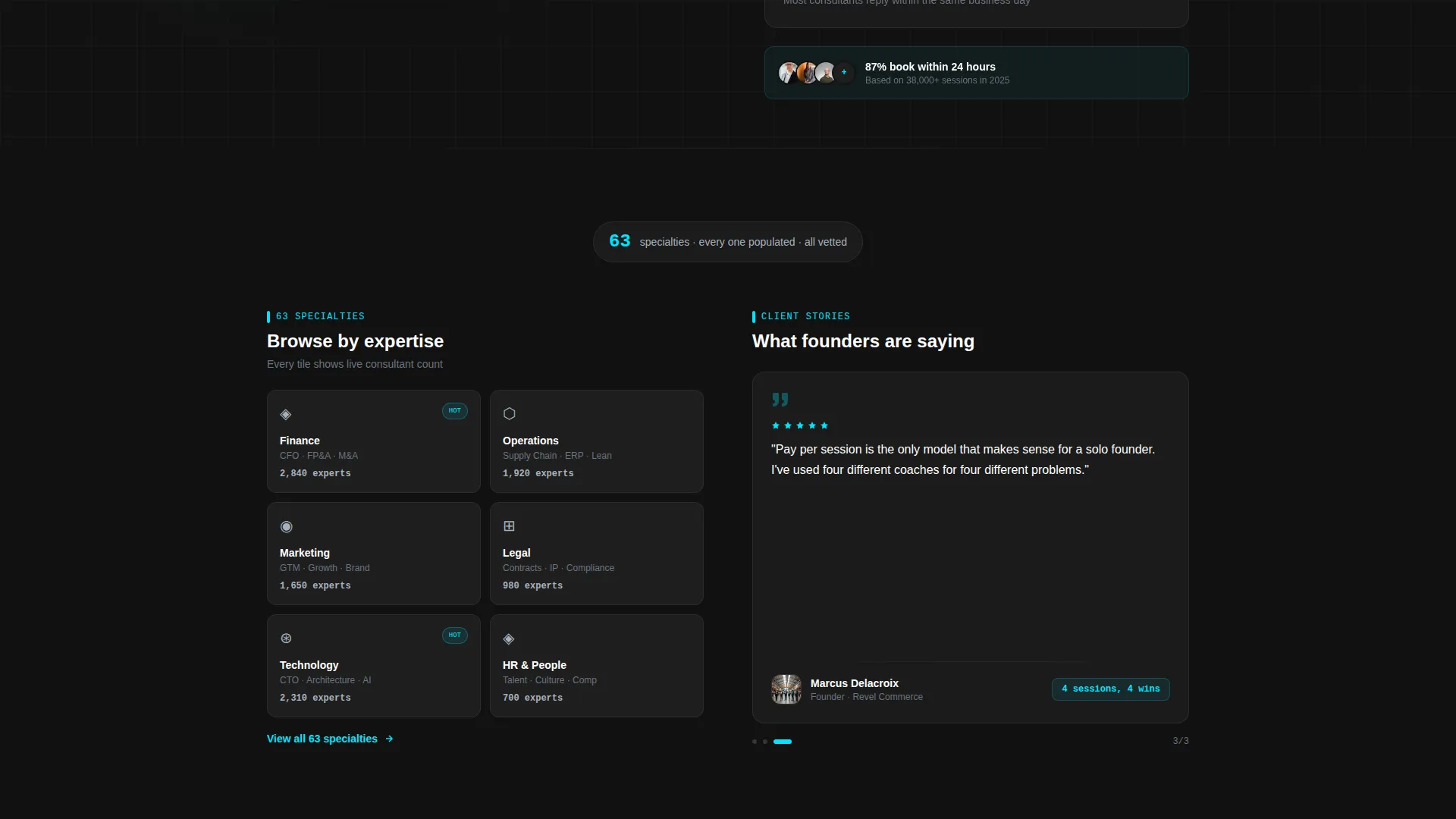Click the '3/3' slide counter
The image size is (1456, 819).
coord(1181,741)
